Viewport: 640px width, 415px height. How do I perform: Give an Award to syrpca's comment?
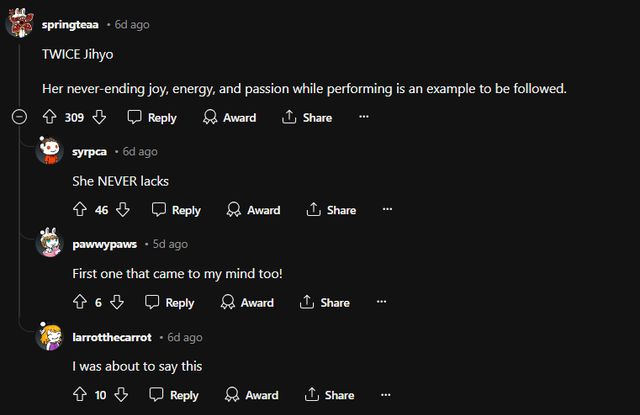[253, 210]
